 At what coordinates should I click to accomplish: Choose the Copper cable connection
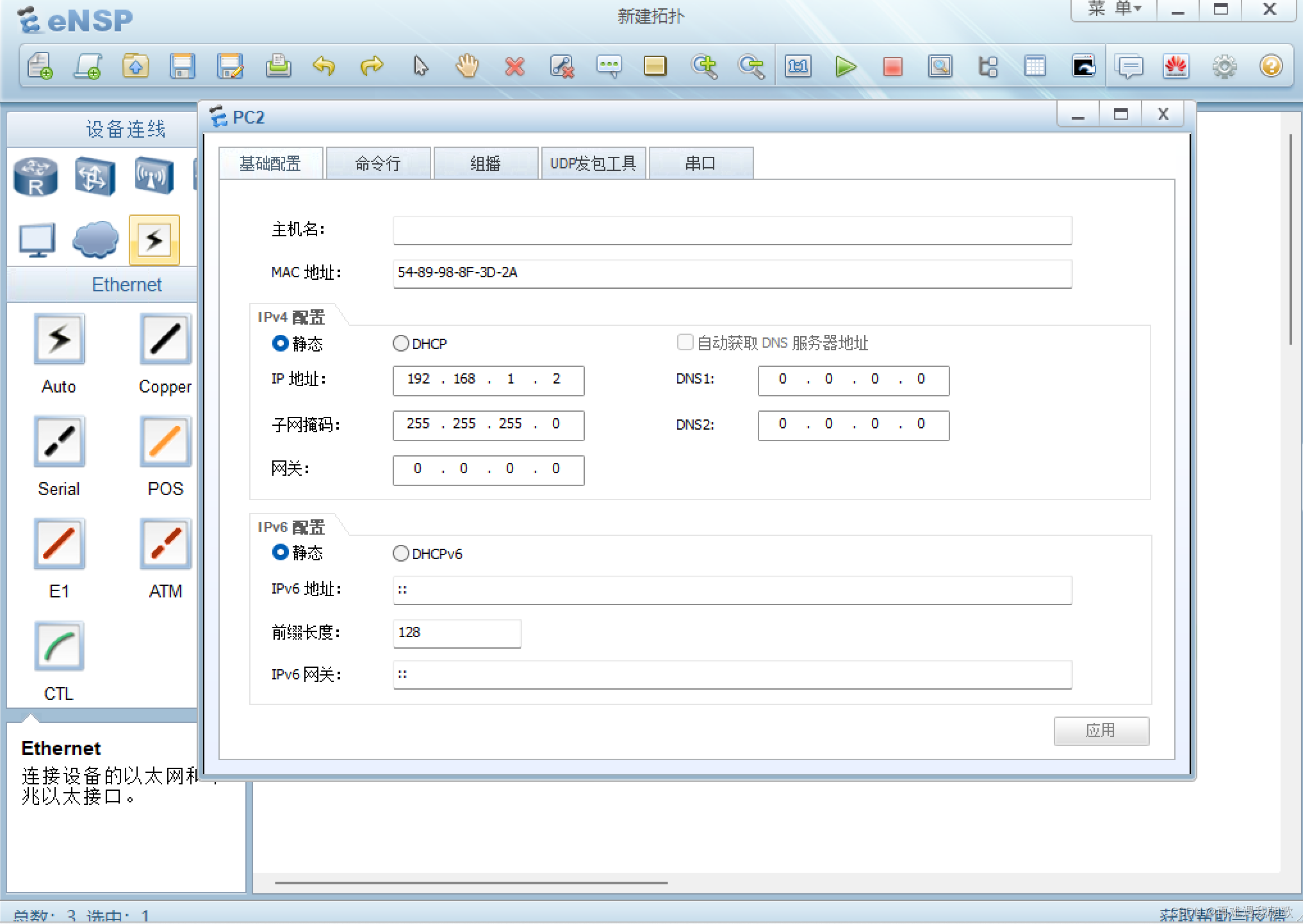click(165, 339)
